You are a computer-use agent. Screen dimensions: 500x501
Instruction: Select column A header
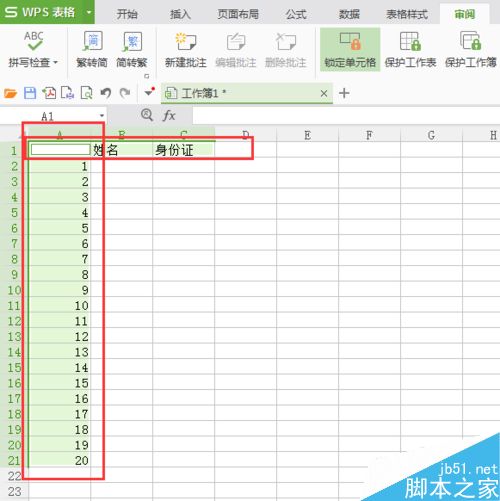tap(60, 135)
